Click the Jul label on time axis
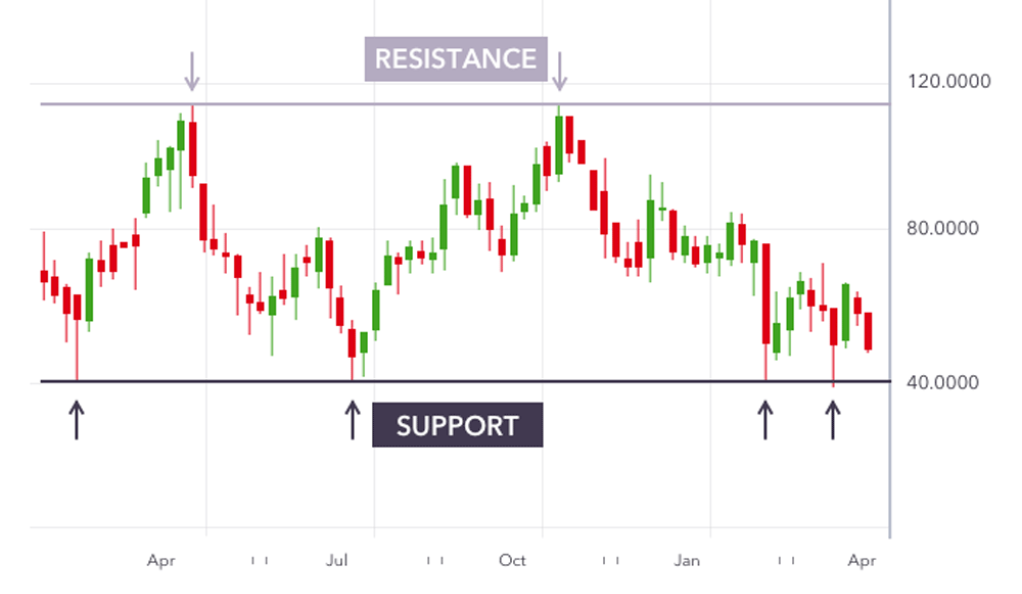 point(337,560)
